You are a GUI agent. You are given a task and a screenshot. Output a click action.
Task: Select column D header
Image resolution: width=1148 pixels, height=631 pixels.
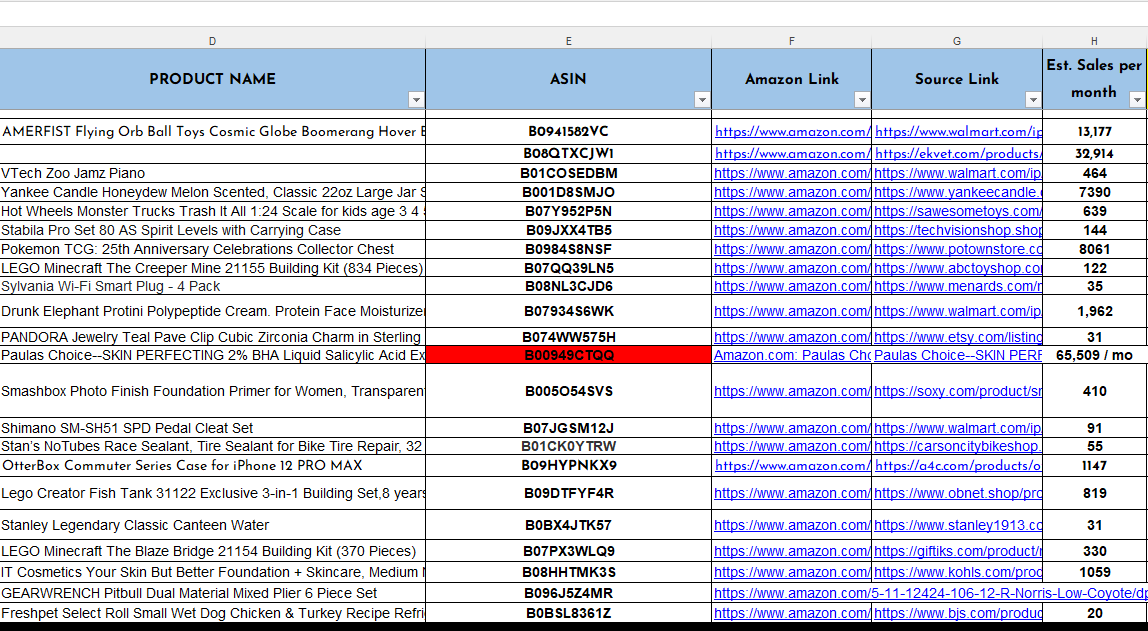212,41
